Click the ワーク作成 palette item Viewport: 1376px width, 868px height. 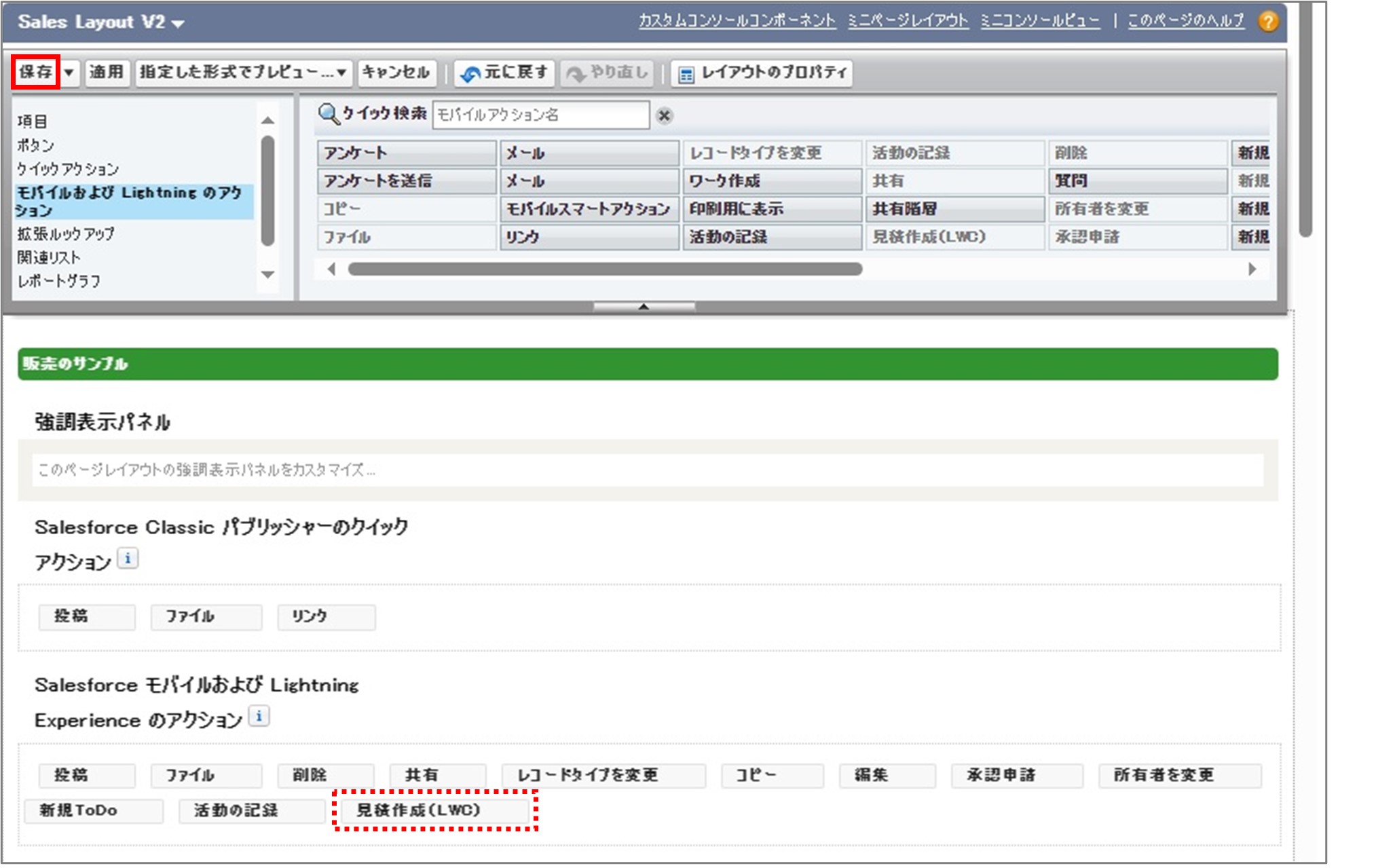point(772,181)
